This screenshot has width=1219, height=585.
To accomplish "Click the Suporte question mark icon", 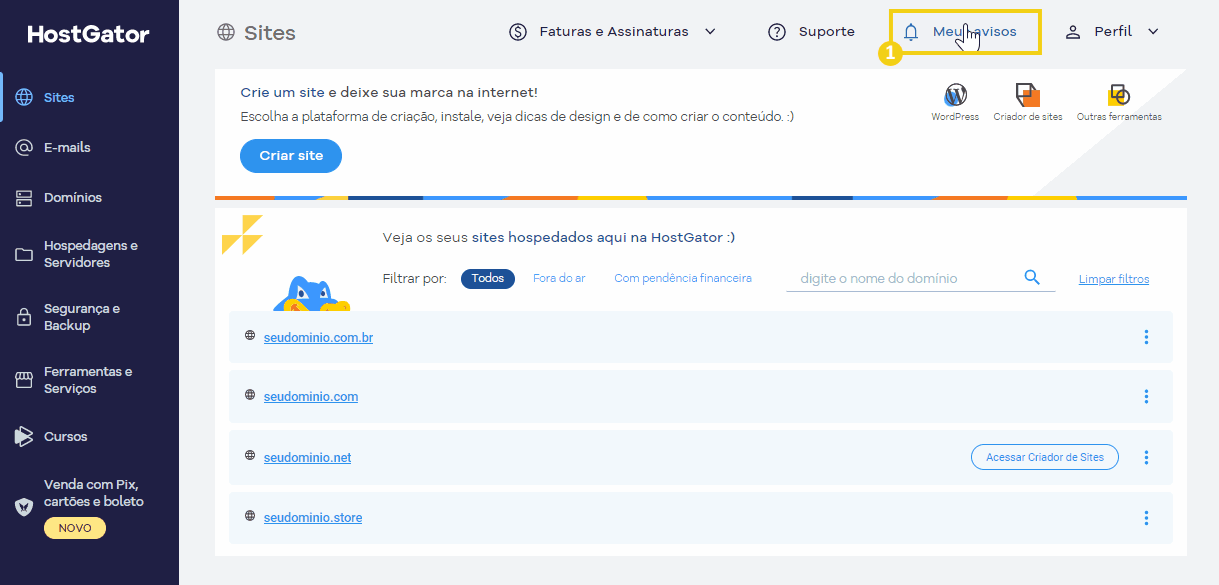I will [777, 32].
